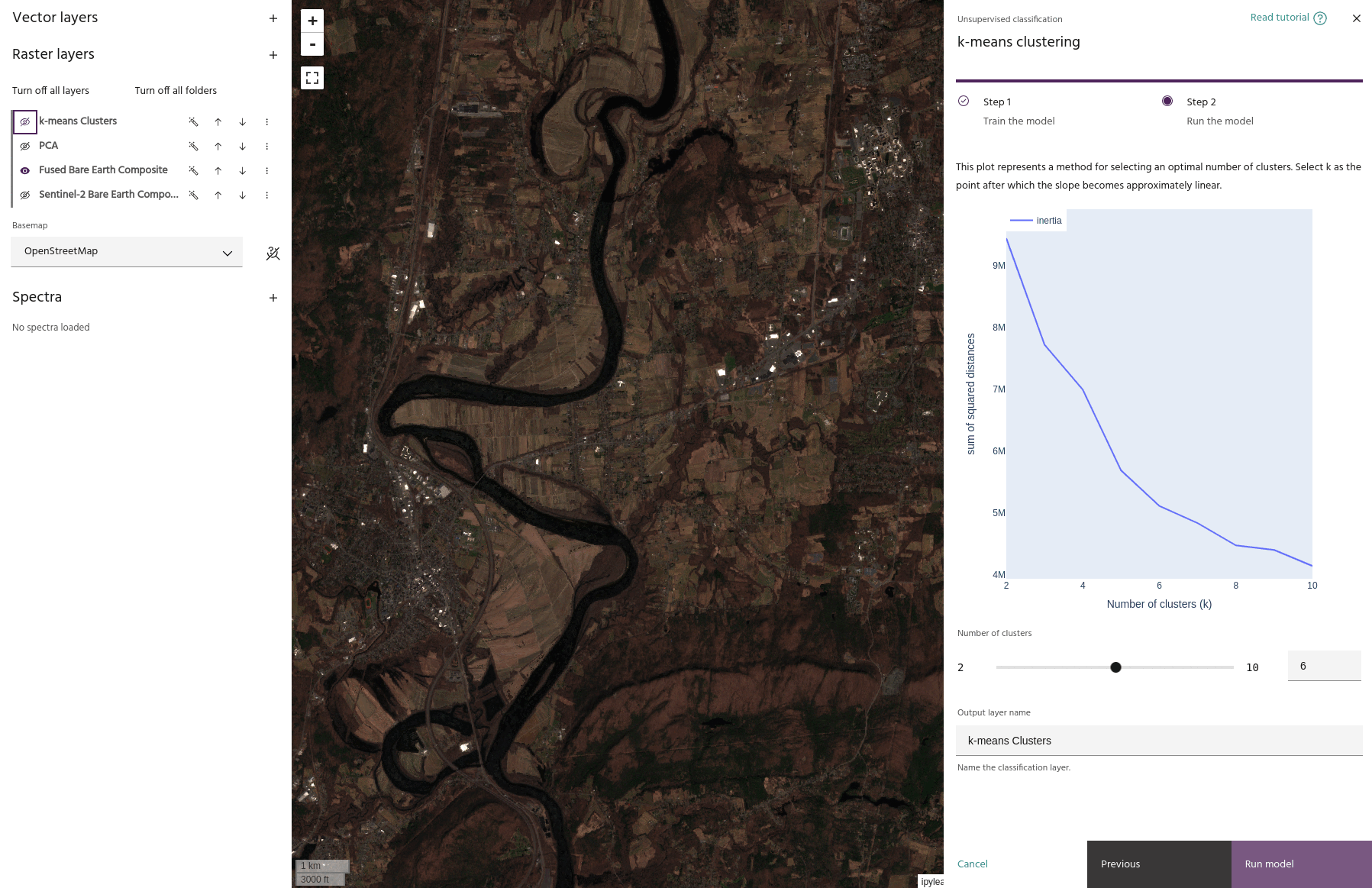This screenshot has width=1372, height=888.
Task: Zoom in on the map
Action: click(x=312, y=21)
